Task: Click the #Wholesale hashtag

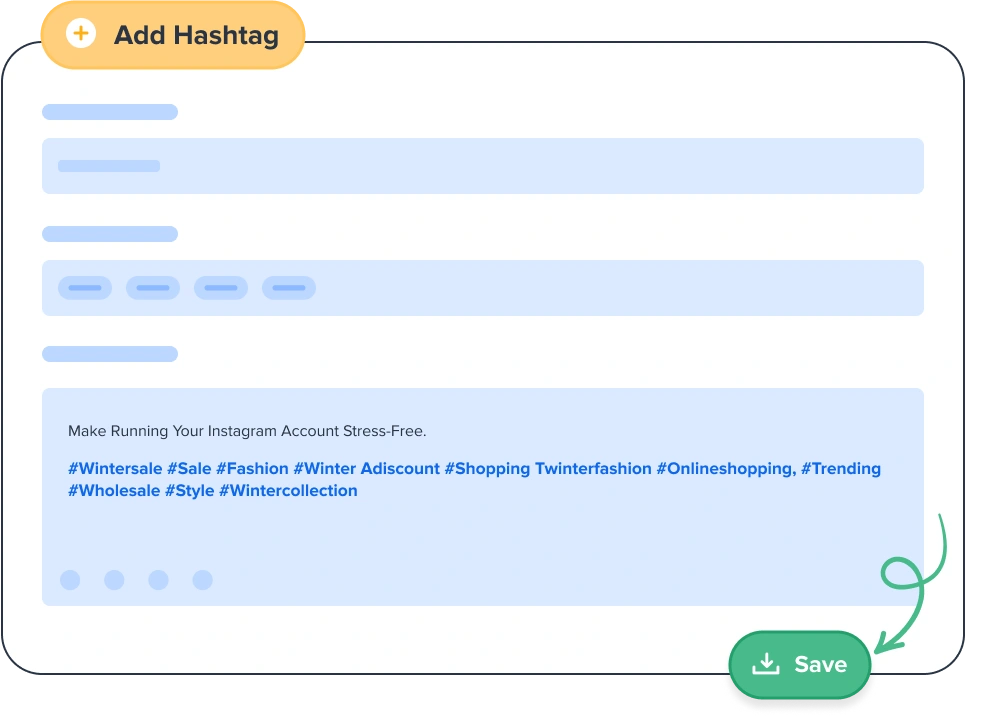Action: click(113, 491)
